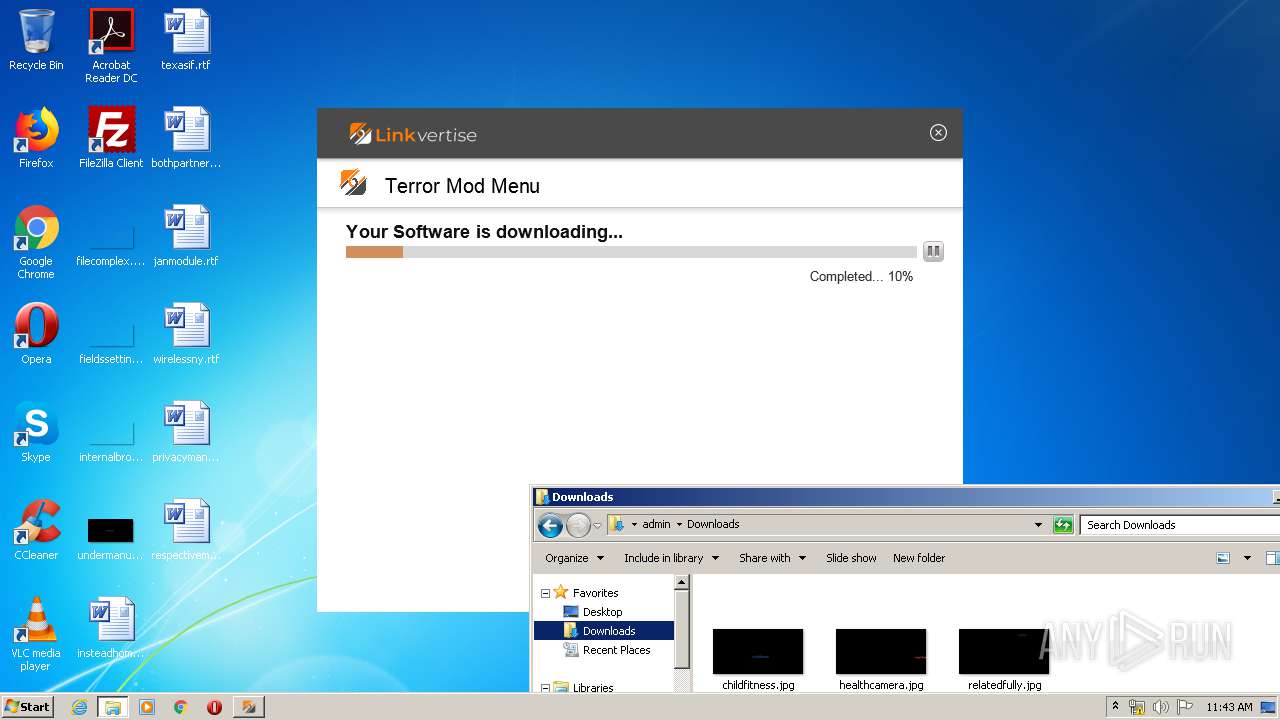Click the taskbar clock 11:43 AM

coord(1229,707)
